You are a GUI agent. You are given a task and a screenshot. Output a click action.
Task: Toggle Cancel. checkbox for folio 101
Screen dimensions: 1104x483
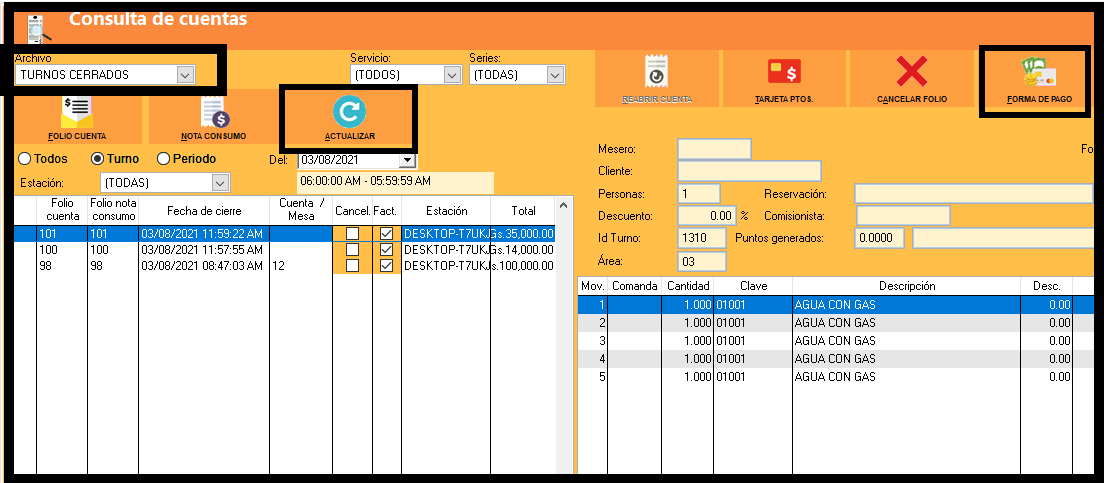click(353, 233)
